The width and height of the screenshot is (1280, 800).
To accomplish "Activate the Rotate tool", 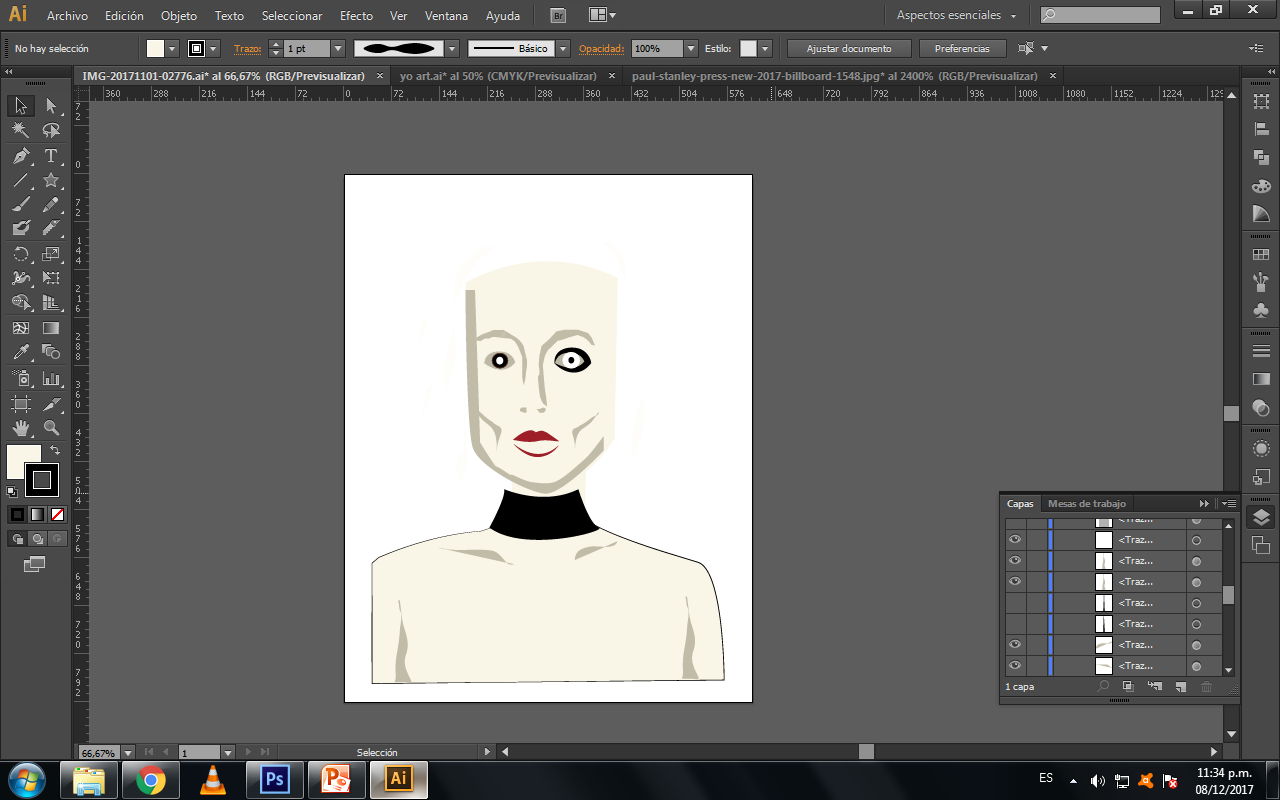I will click(20, 254).
